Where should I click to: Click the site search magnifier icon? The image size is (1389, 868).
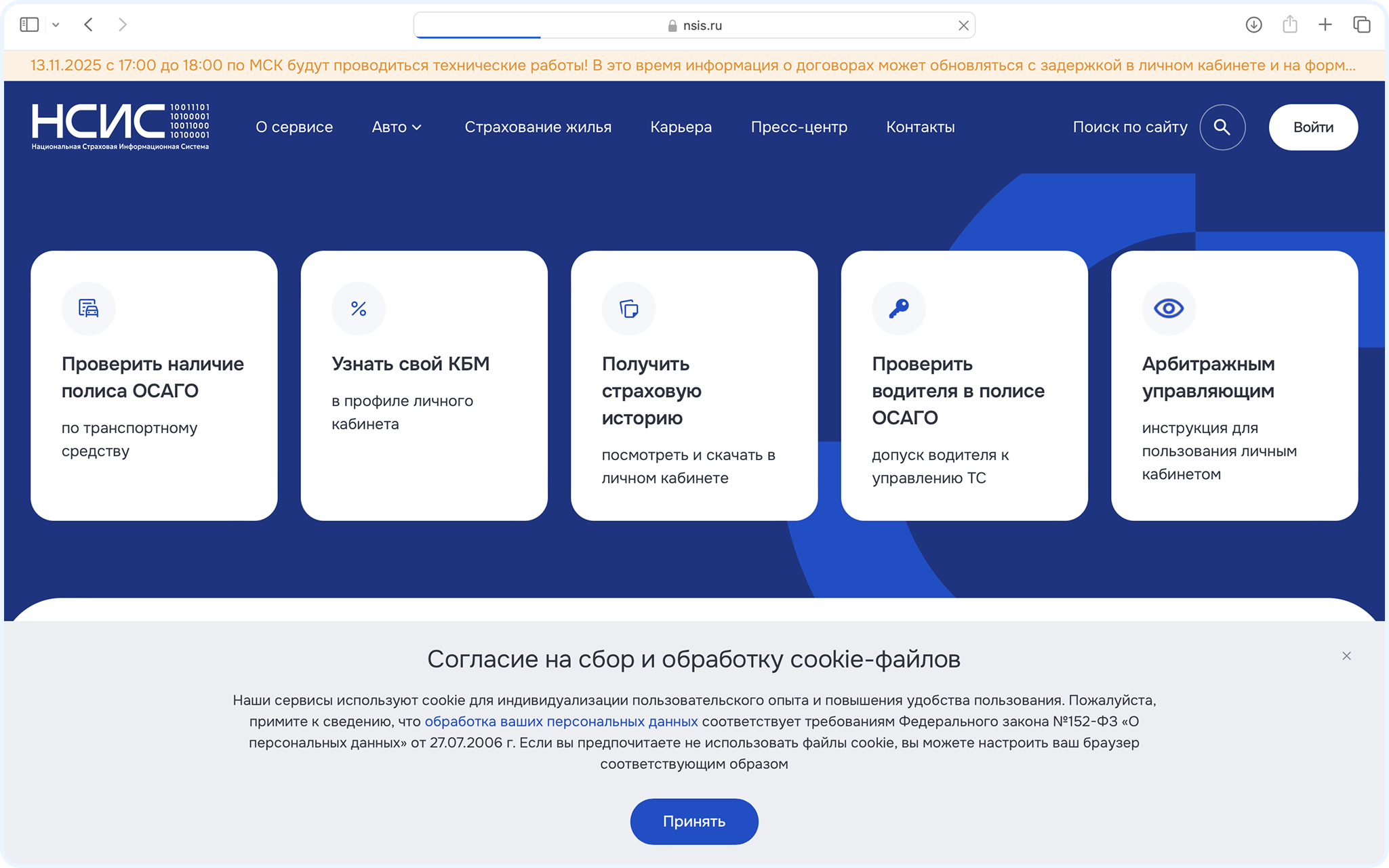click(x=1222, y=127)
